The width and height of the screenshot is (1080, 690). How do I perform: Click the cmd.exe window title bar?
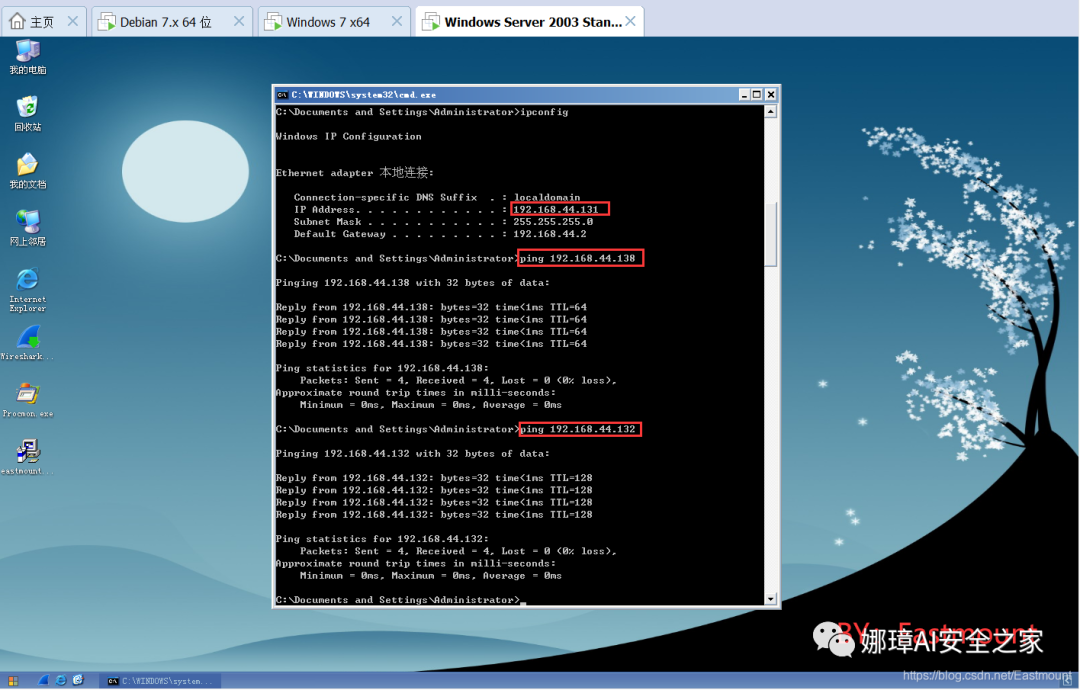pyautogui.click(x=526, y=94)
